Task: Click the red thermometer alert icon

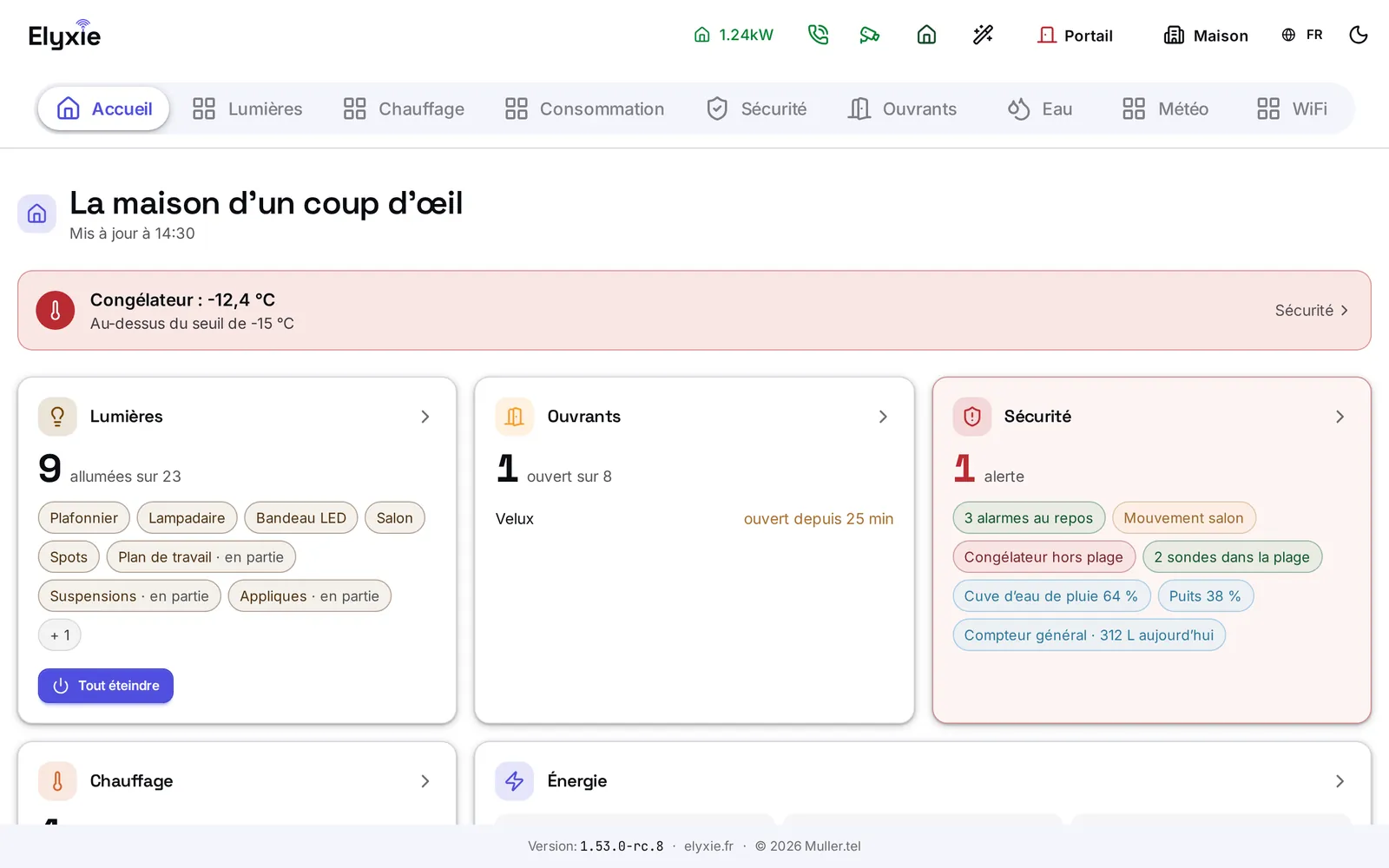Action: pos(55,311)
